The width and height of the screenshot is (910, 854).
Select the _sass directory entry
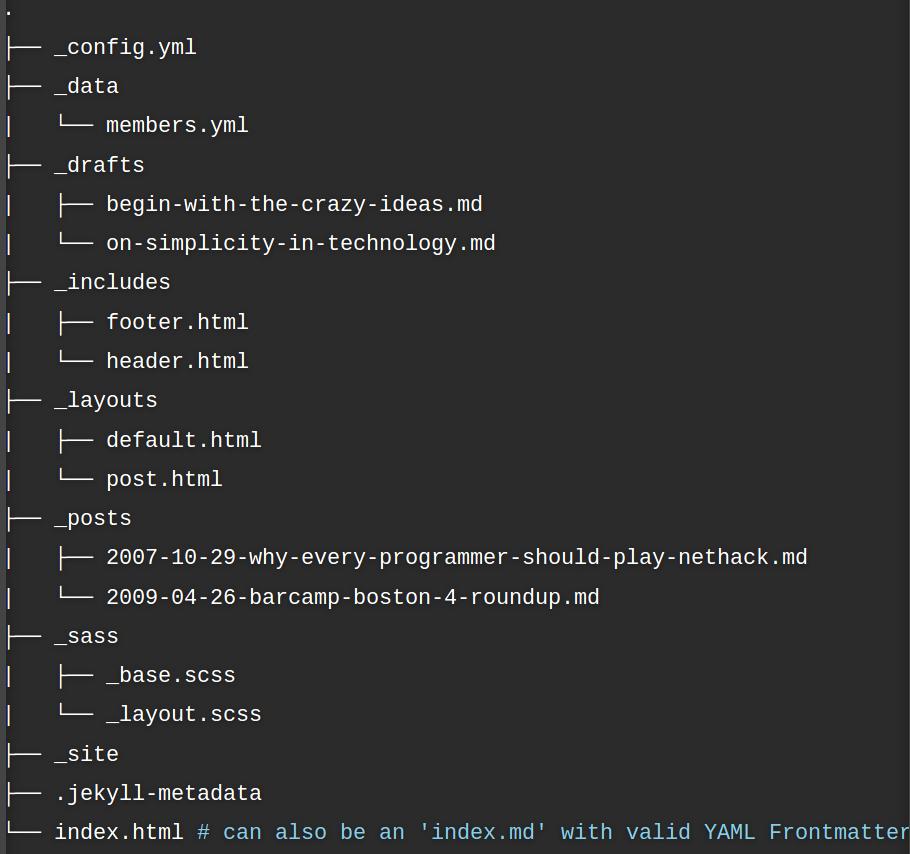(86, 636)
